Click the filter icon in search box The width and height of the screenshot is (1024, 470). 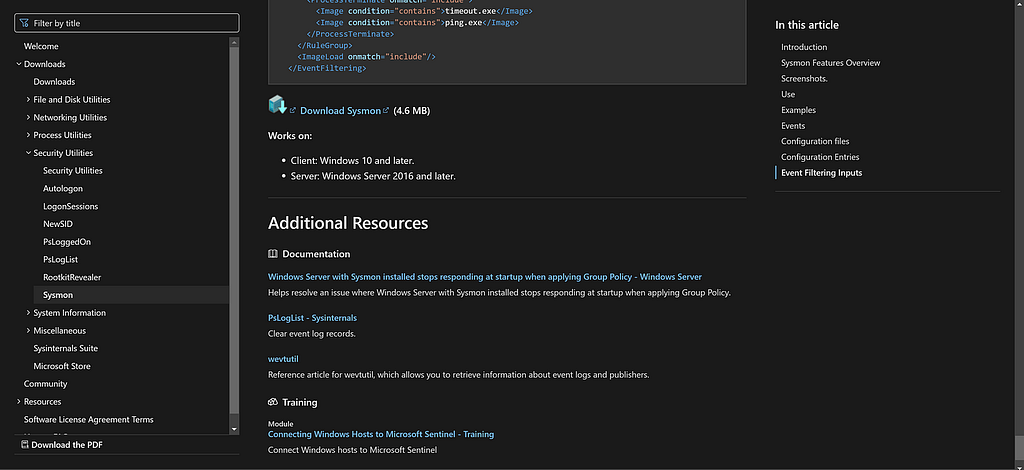pyautogui.click(x=25, y=22)
